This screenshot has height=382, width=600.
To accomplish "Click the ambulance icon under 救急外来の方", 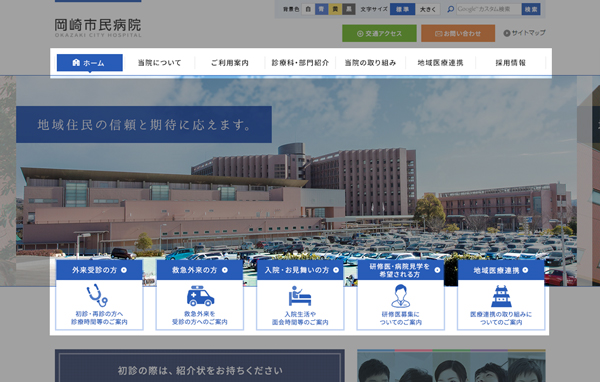I will (x=200, y=296).
